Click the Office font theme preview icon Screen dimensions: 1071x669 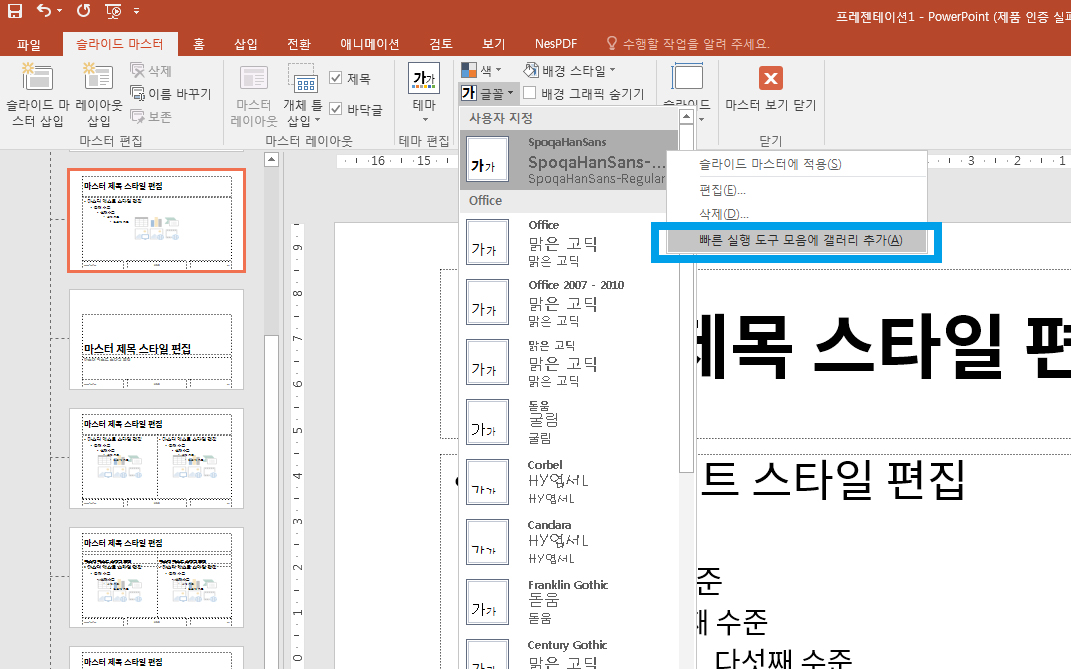tap(488, 242)
